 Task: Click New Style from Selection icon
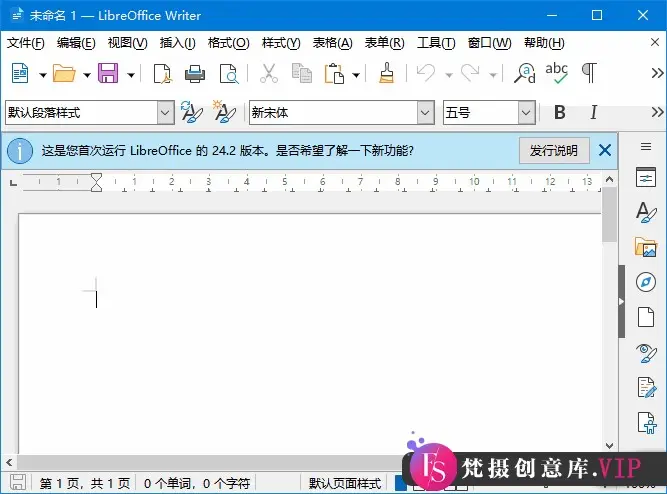[224, 112]
